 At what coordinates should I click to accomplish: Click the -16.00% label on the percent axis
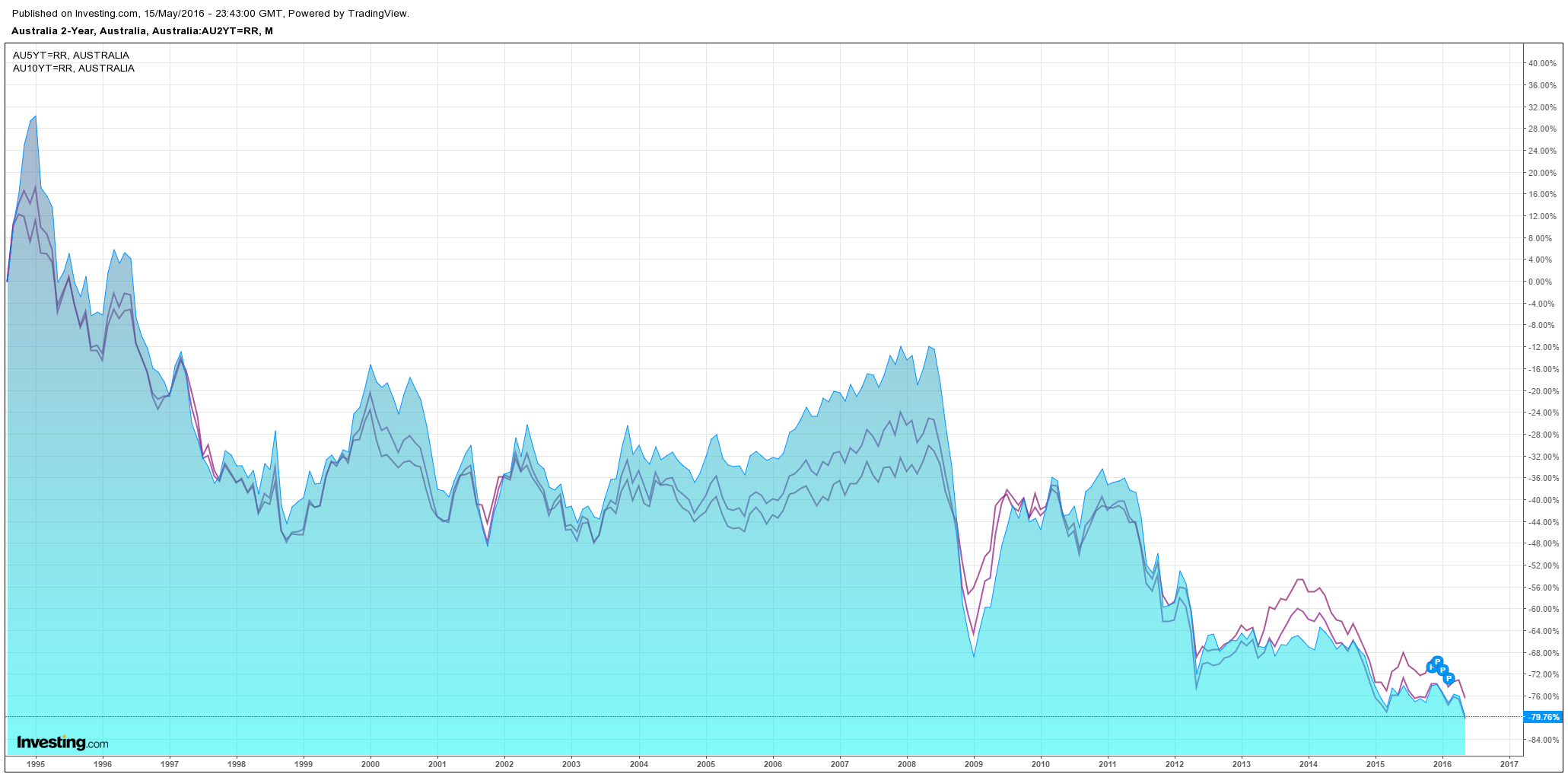point(1544,369)
